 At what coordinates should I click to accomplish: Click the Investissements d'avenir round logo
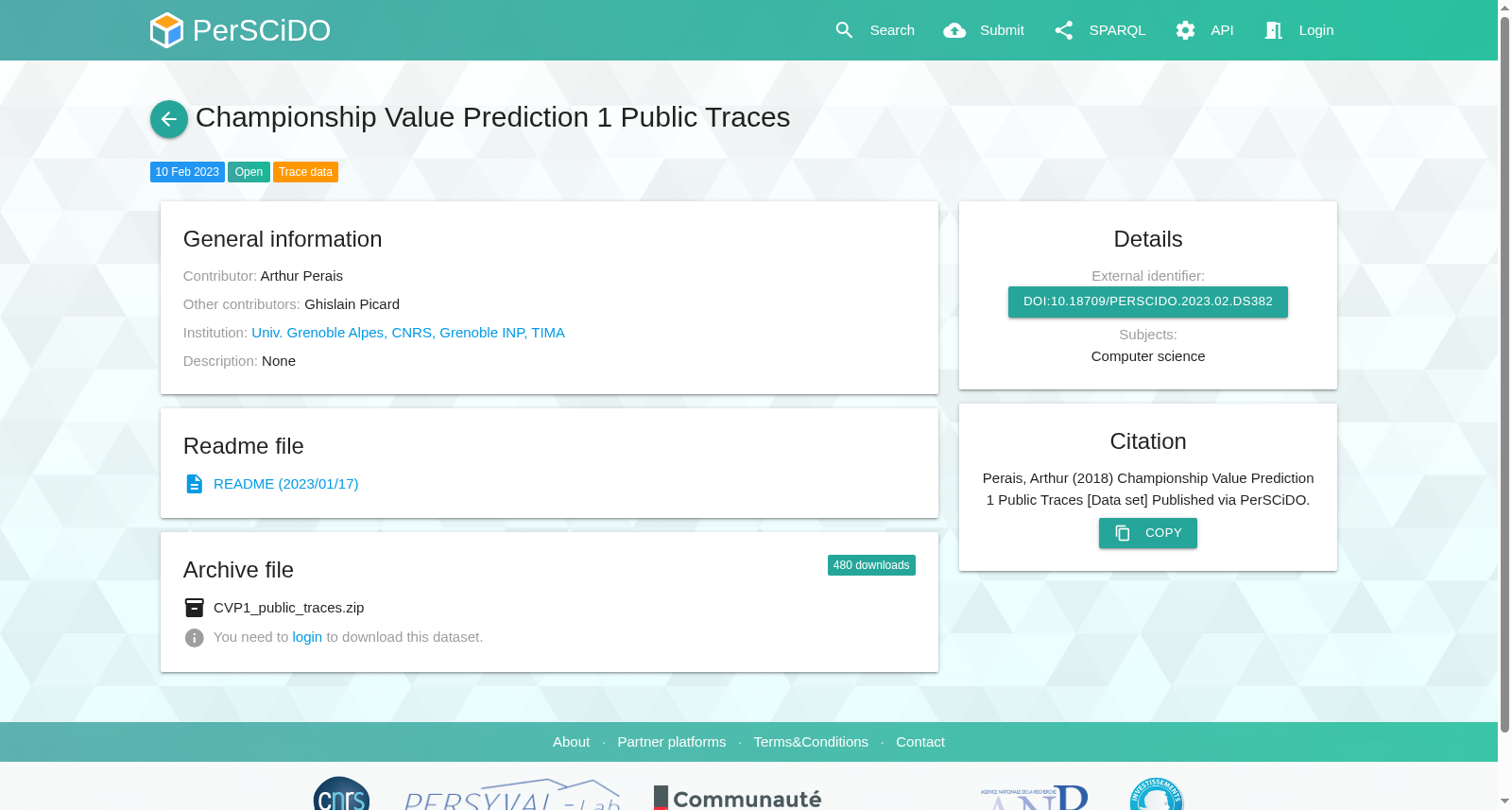pyautogui.click(x=1157, y=794)
